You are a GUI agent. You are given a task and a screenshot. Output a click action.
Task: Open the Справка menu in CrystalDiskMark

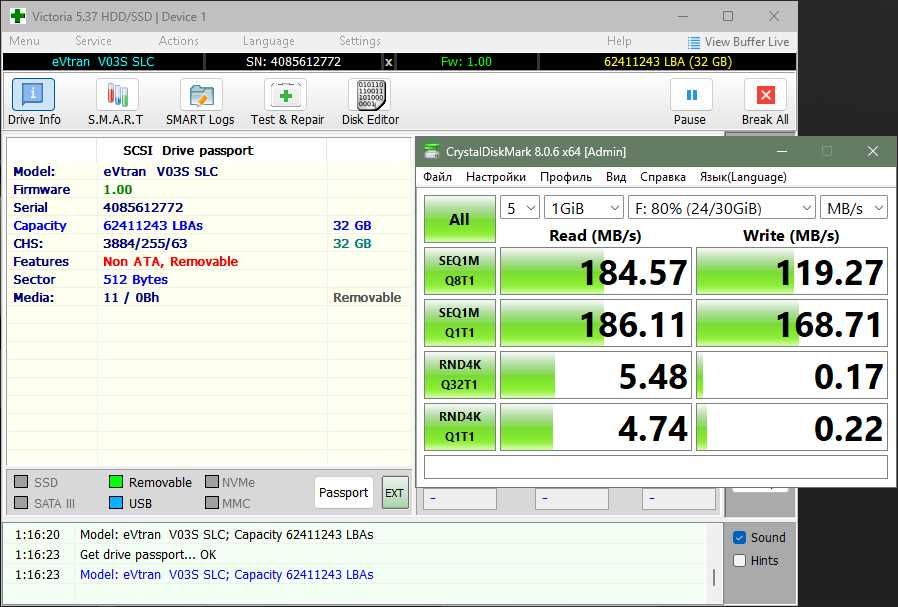pos(663,177)
